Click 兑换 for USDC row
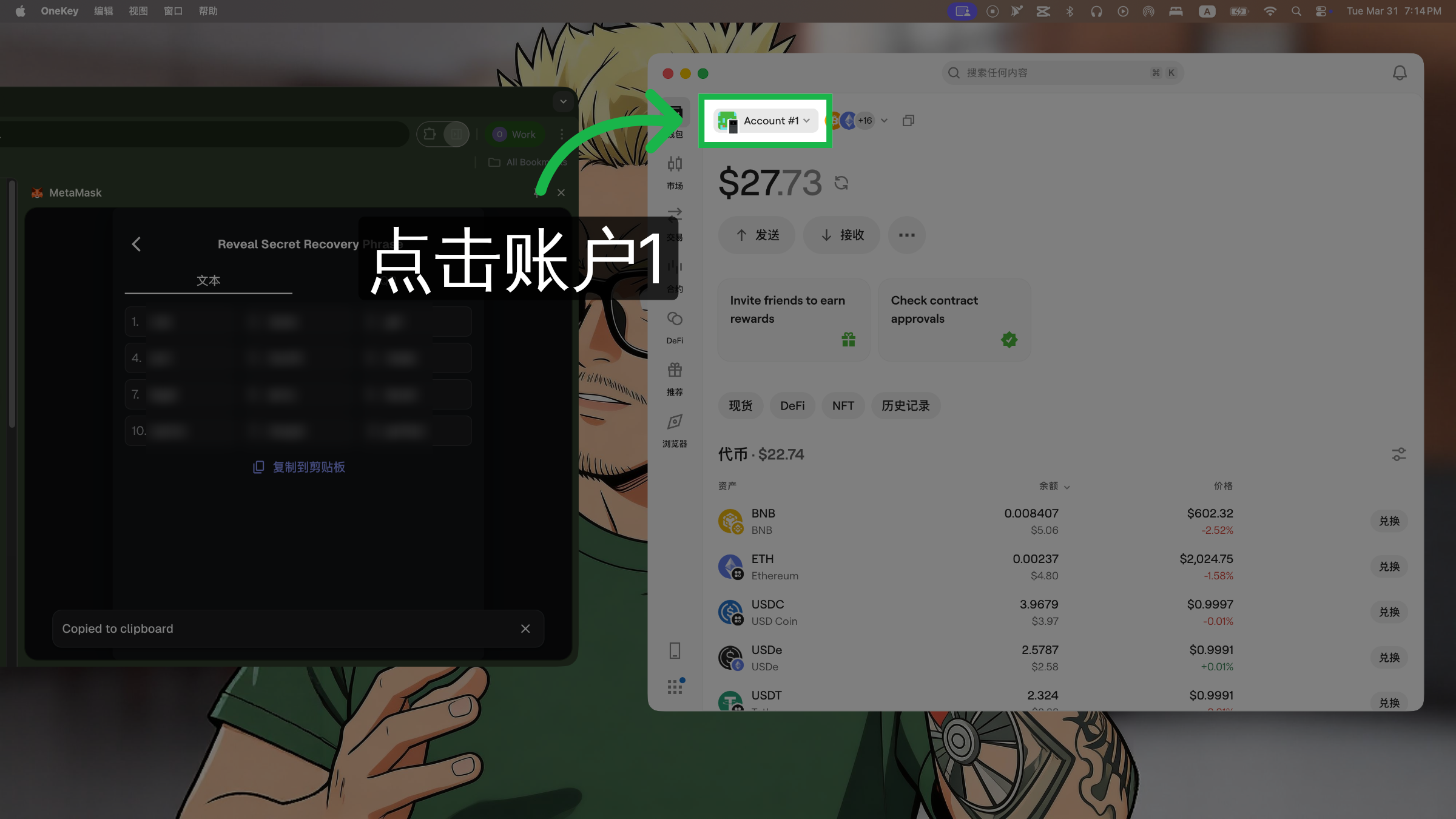 coord(1389,612)
